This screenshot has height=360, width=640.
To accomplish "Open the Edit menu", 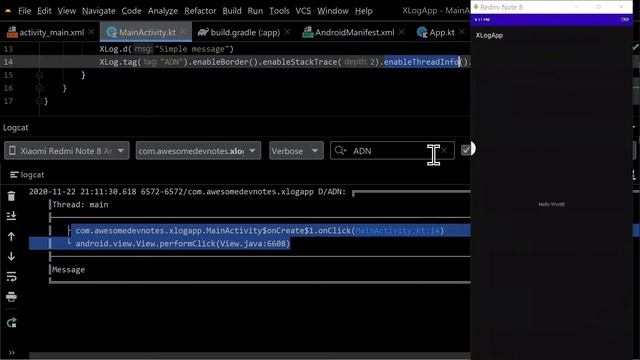I will click(44, 11).
